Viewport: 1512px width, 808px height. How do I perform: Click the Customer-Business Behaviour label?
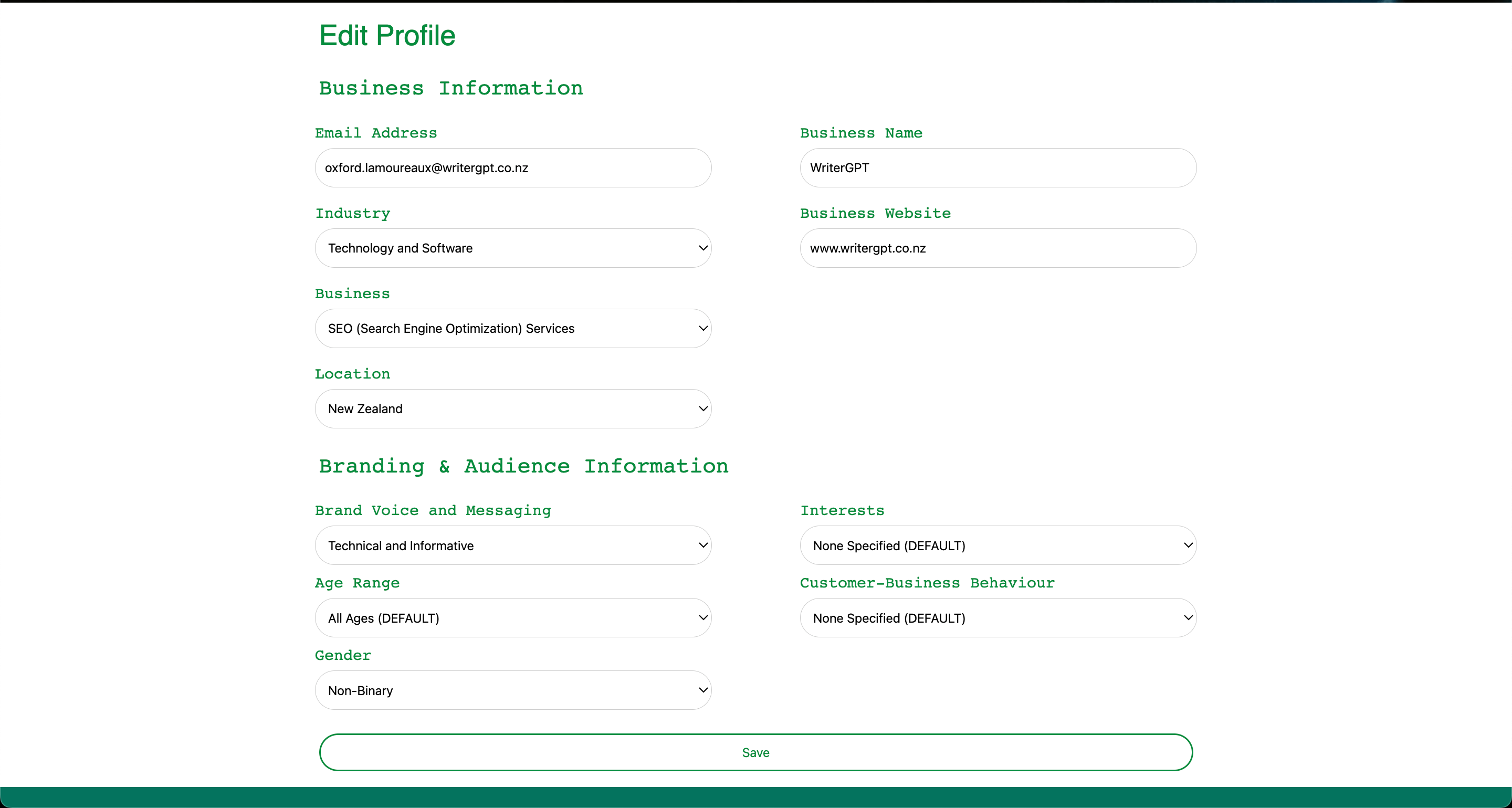click(927, 583)
